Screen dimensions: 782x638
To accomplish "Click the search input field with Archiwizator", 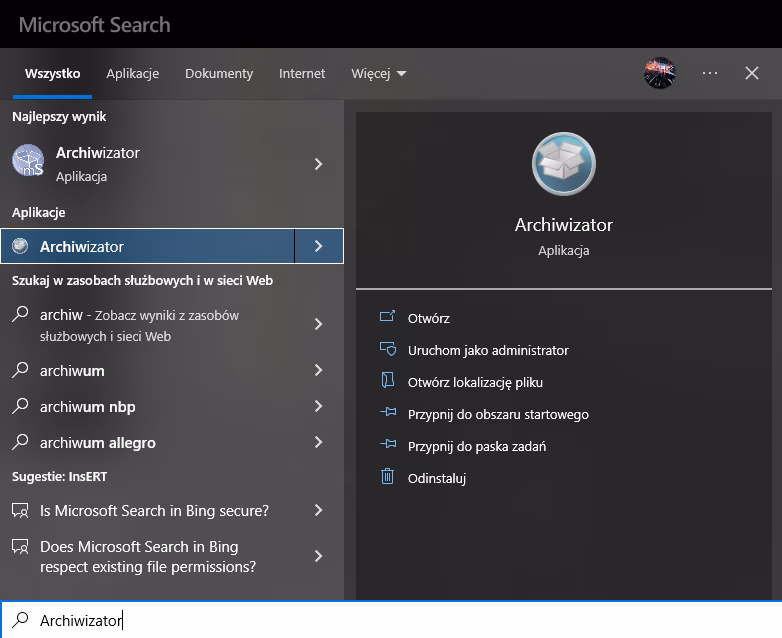I will [x=391, y=620].
